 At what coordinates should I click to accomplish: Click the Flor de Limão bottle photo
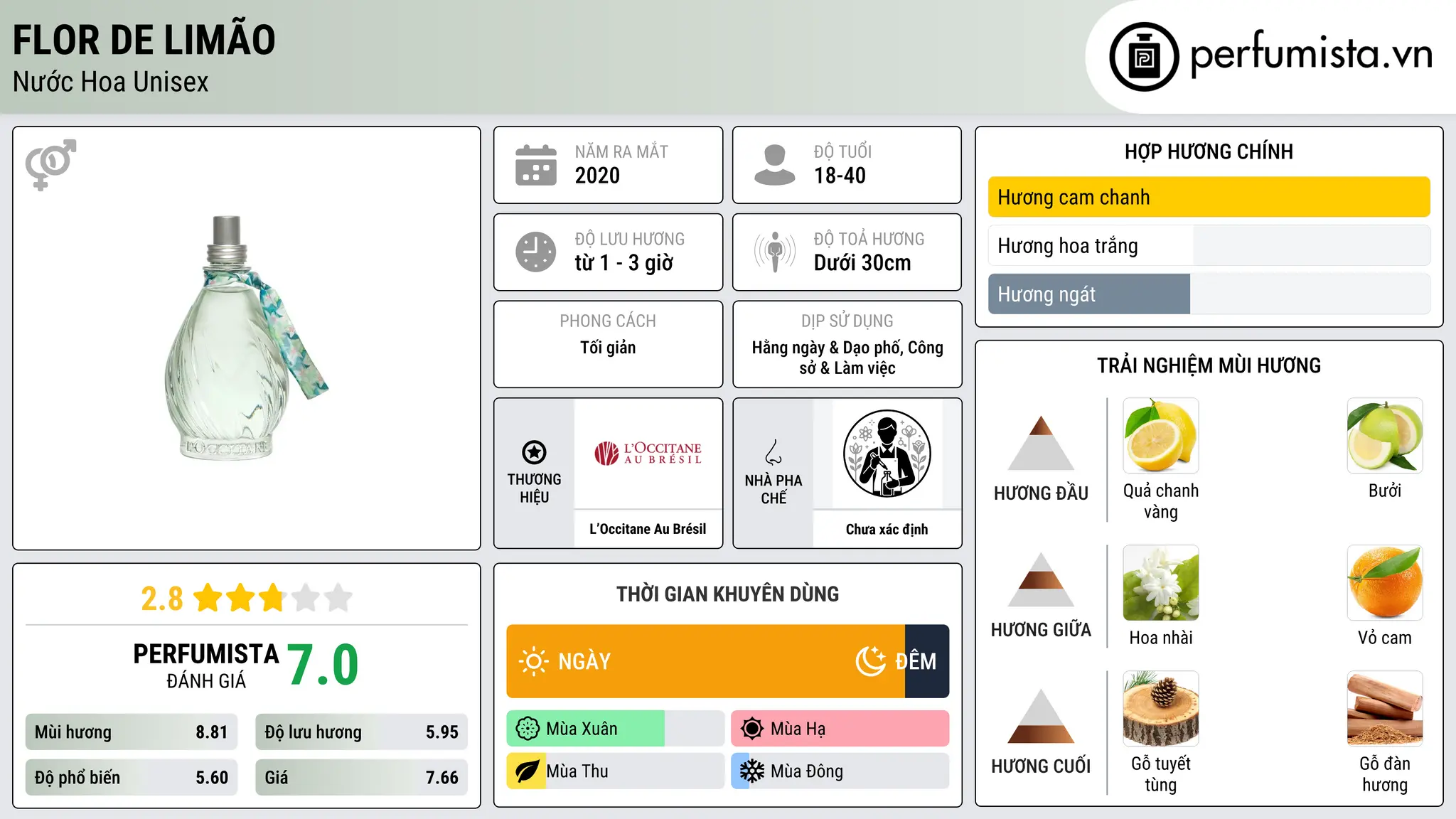[246, 338]
